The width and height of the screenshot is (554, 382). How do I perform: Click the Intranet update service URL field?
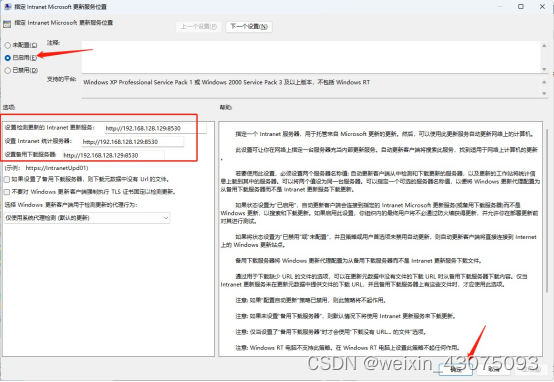point(155,128)
